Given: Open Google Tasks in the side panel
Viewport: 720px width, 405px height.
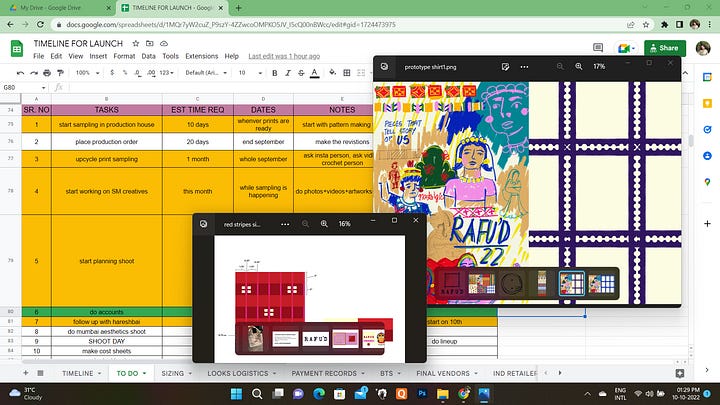Looking at the screenshot, I should pyautogui.click(x=707, y=129).
